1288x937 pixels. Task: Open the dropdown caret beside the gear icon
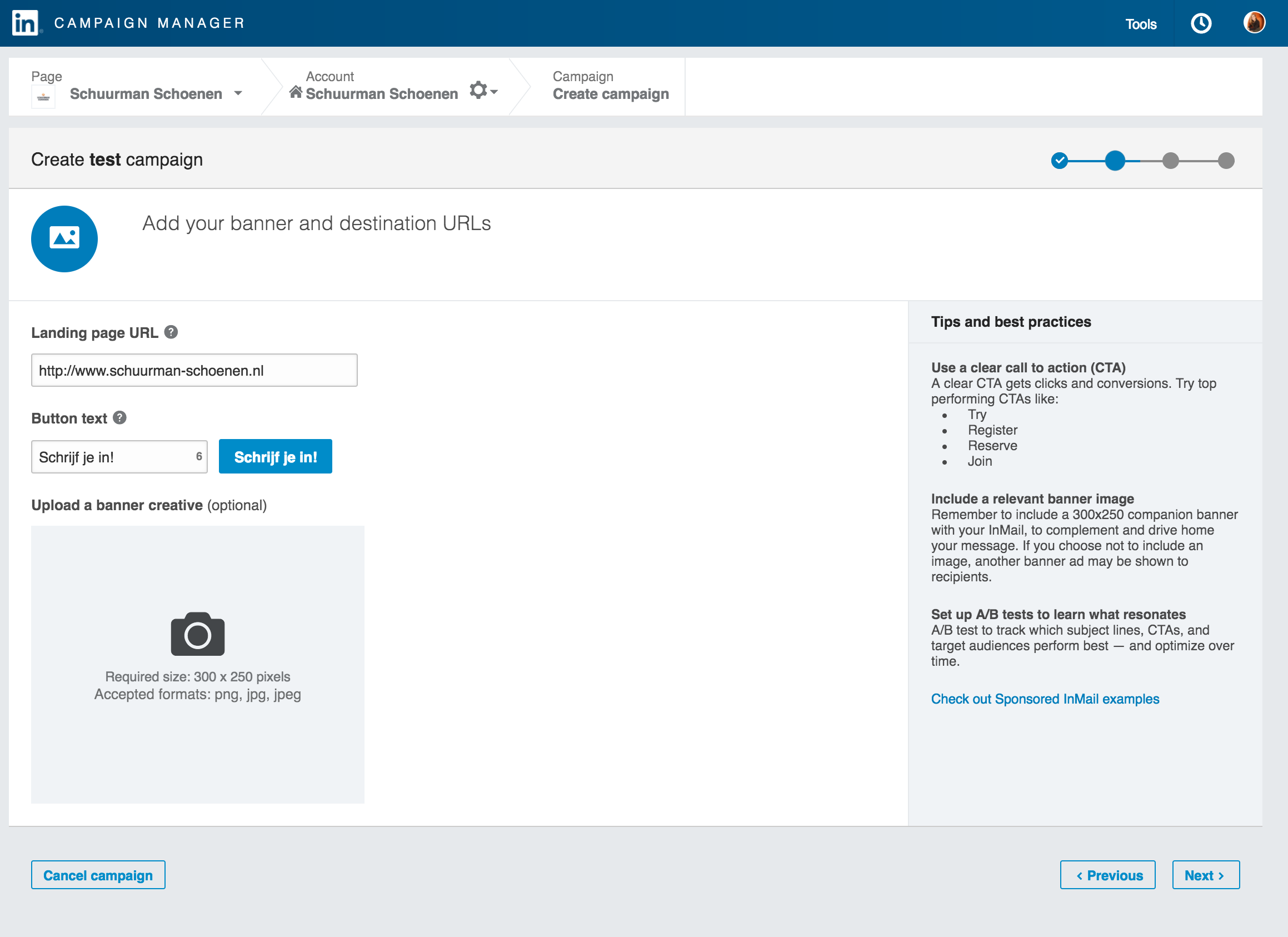[x=494, y=92]
